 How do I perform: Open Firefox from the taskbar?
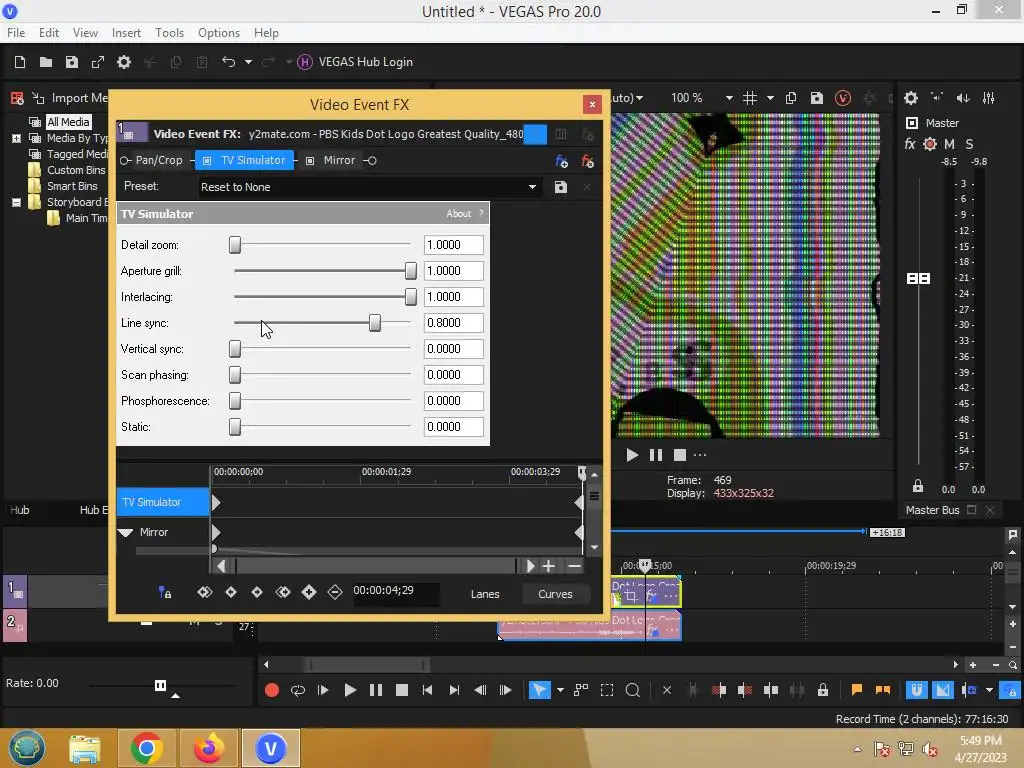click(x=208, y=748)
